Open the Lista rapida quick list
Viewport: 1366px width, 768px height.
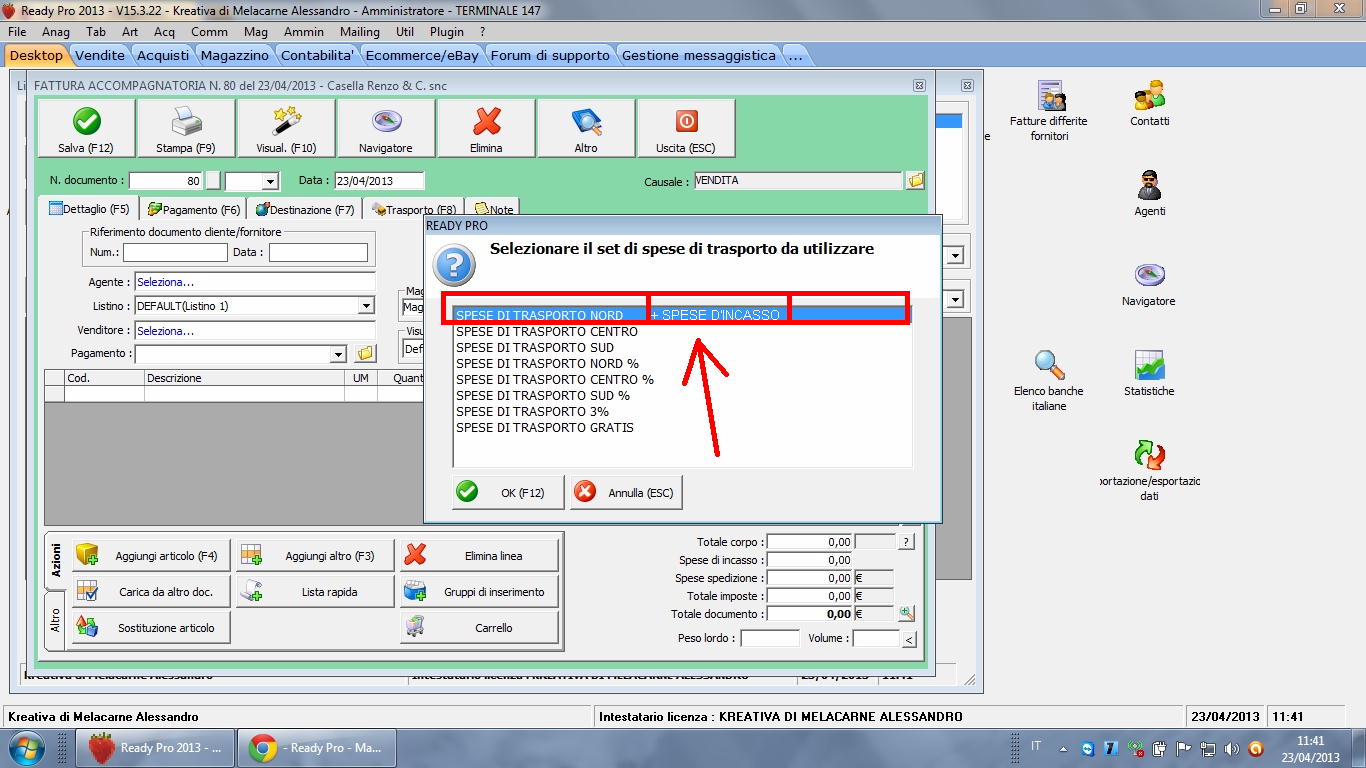click(x=314, y=592)
